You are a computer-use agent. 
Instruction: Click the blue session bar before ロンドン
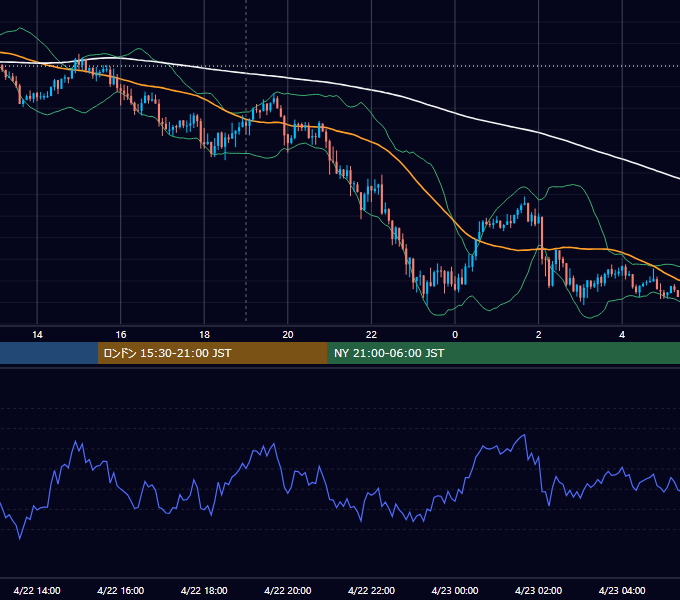49,353
